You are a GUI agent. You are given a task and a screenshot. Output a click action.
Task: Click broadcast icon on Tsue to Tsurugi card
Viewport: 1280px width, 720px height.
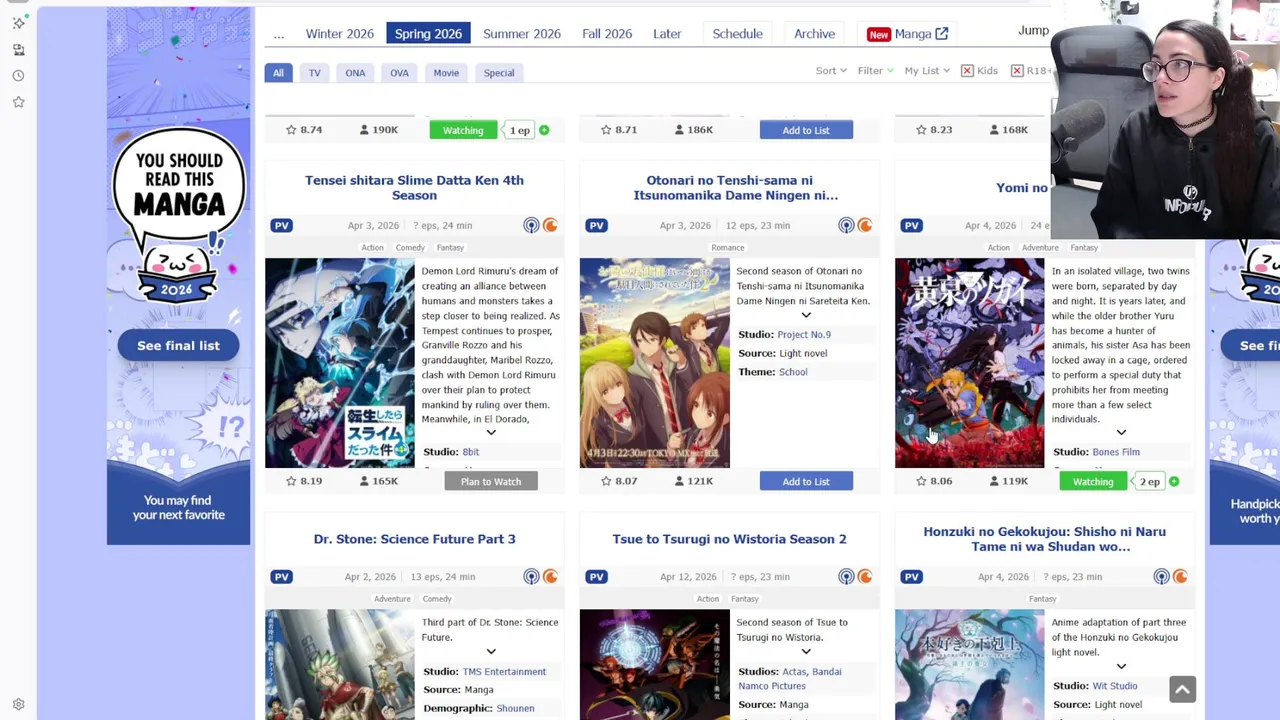coord(846,577)
